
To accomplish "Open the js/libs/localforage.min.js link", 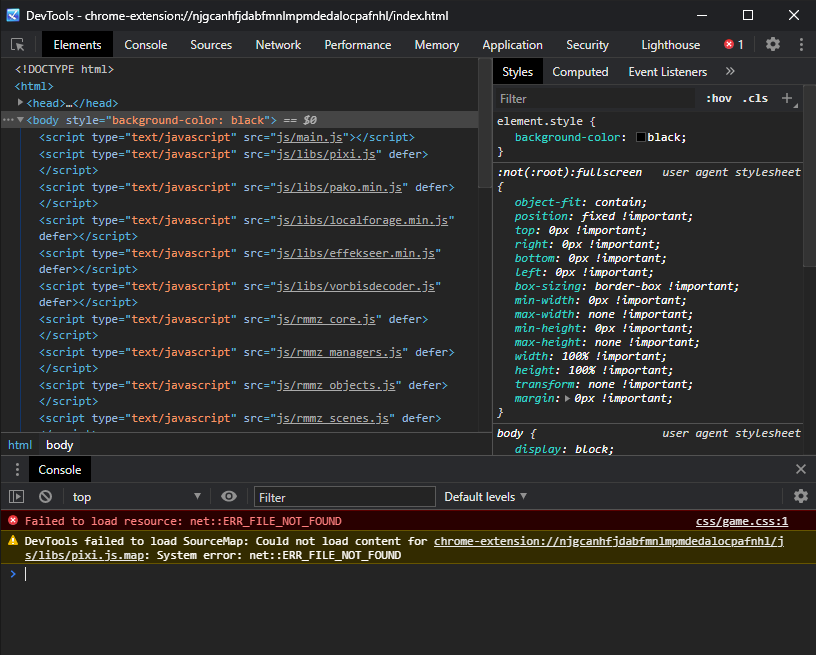I will [x=362, y=220].
